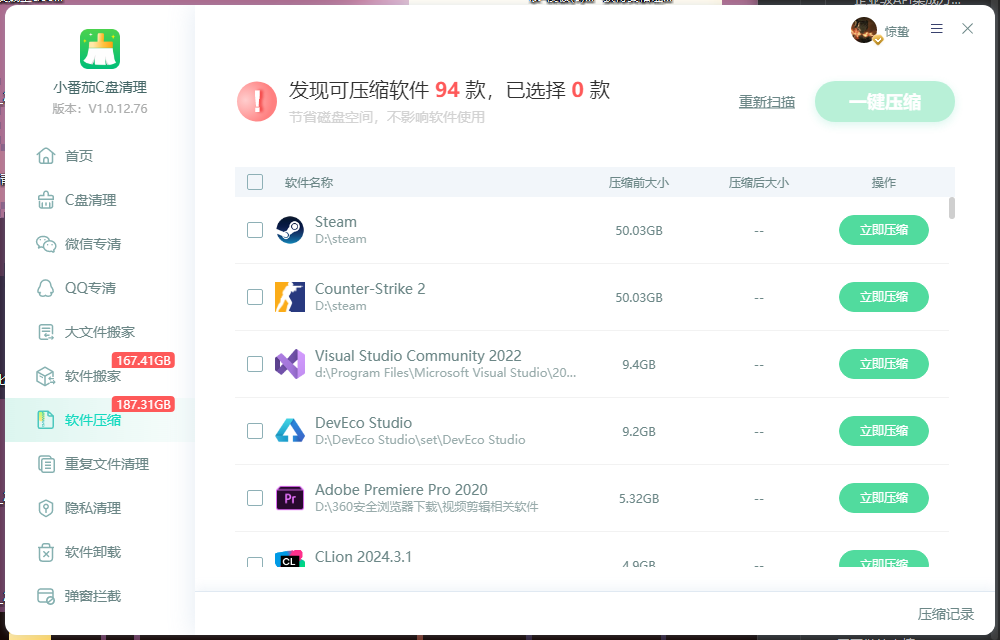Viewport: 1000px width, 640px height.
Task: Click the CLion app icon
Action: coord(290,558)
